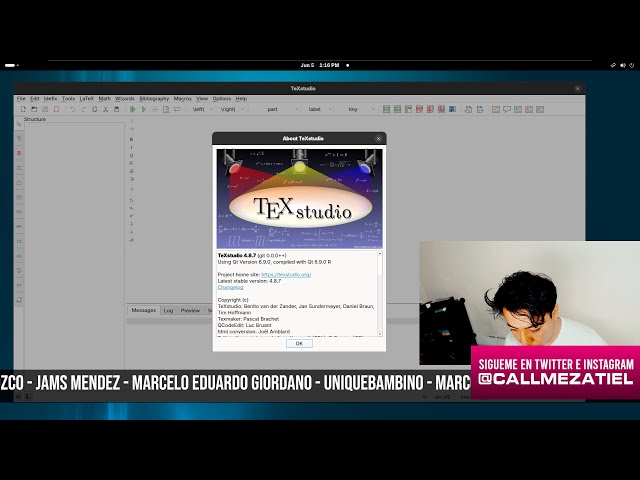
Task: Open the \right delimiter dropdown
Action: (232, 109)
